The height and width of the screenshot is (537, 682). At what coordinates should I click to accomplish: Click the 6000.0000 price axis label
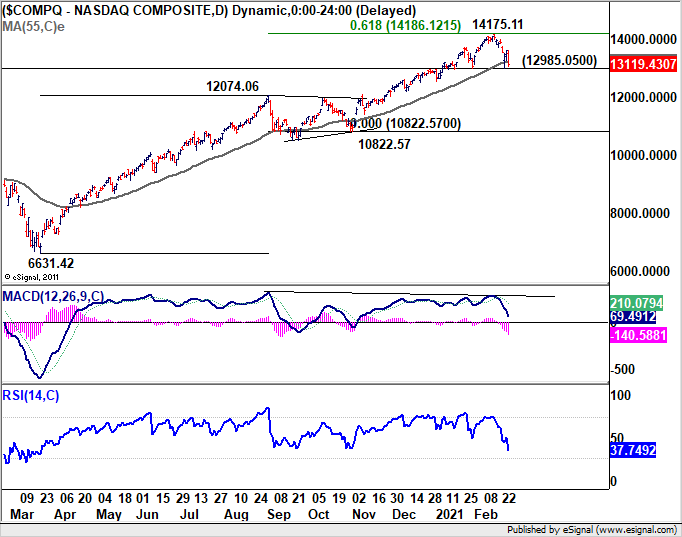click(x=640, y=271)
